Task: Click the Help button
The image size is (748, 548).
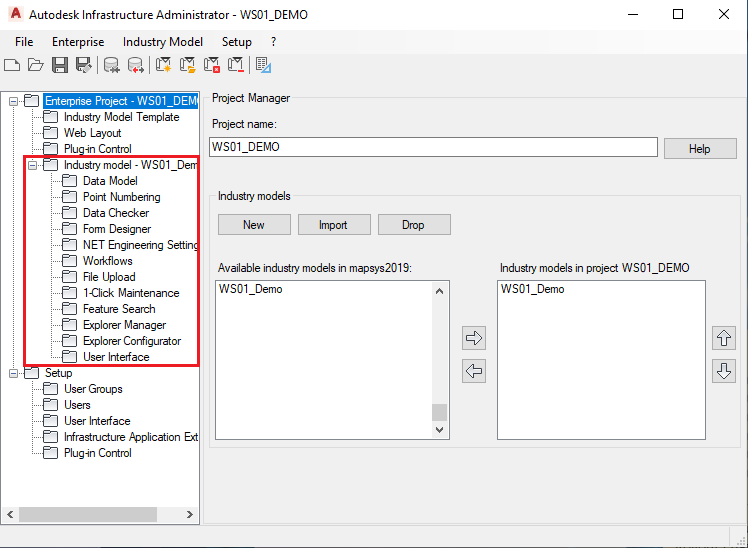Action: click(x=700, y=149)
